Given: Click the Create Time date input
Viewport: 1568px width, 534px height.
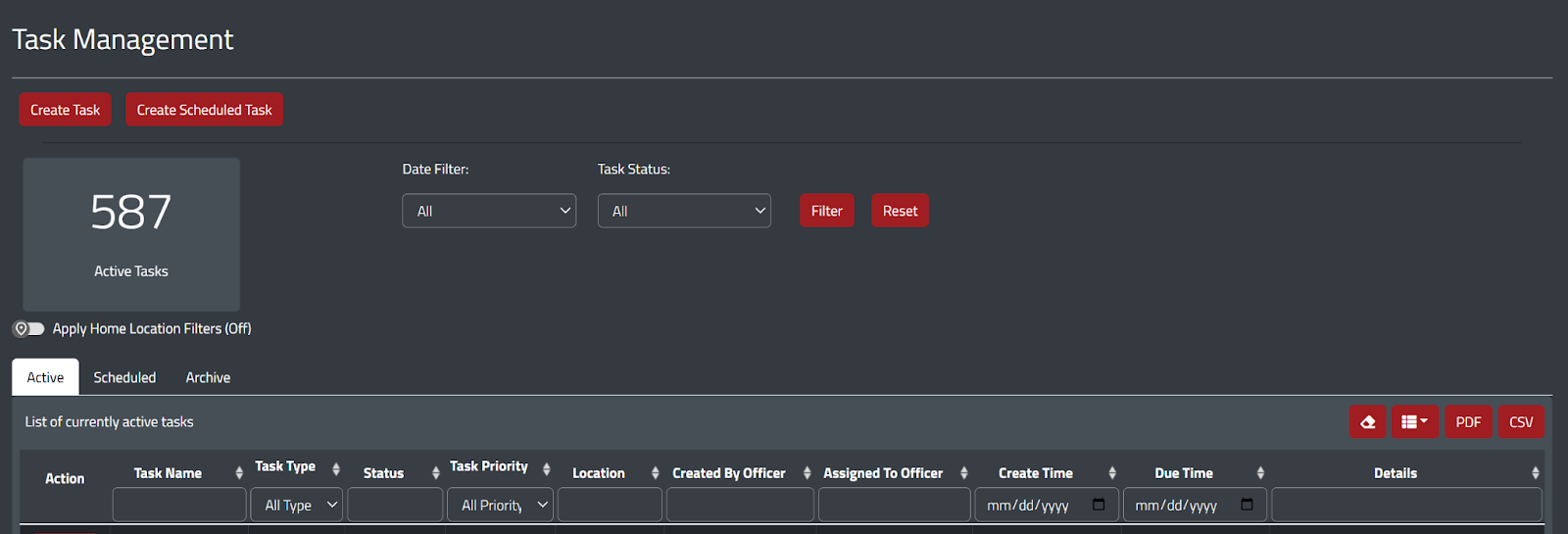Looking at the screenshot, I should tap(1046, 505).
